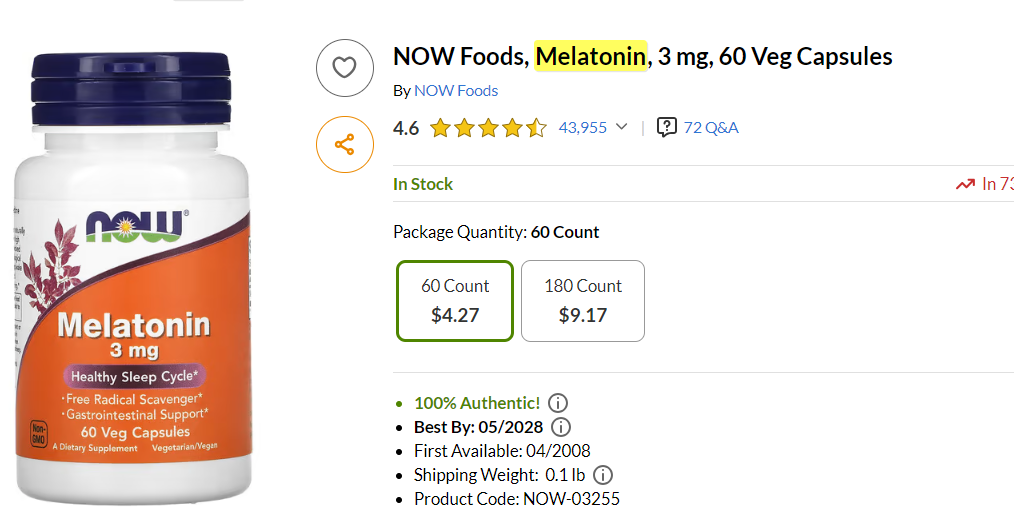Select the 60 Count package option
Viewport: 1014px width, 516px height.
point(455,301)
